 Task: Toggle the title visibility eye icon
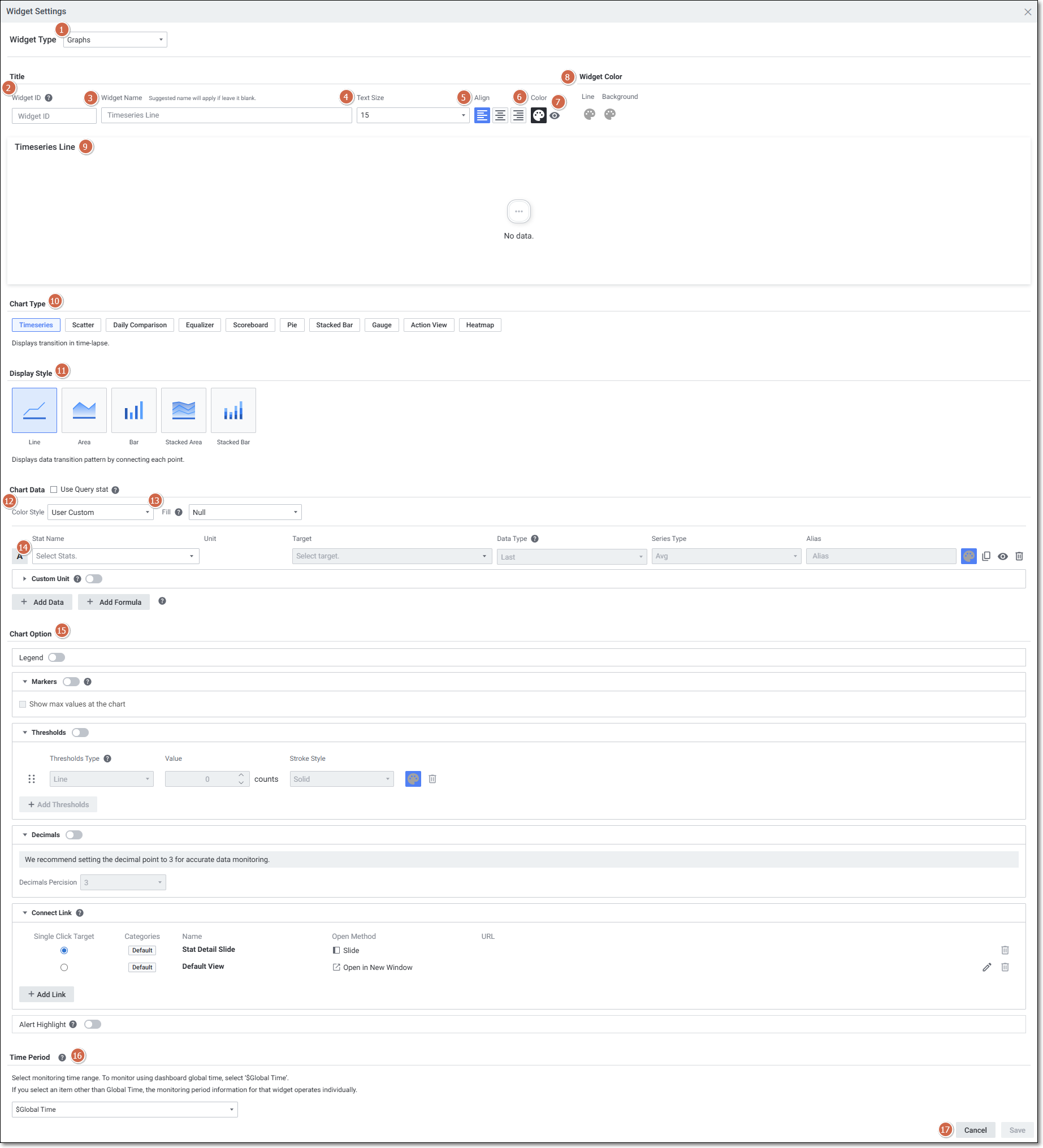tap(554, 116)
